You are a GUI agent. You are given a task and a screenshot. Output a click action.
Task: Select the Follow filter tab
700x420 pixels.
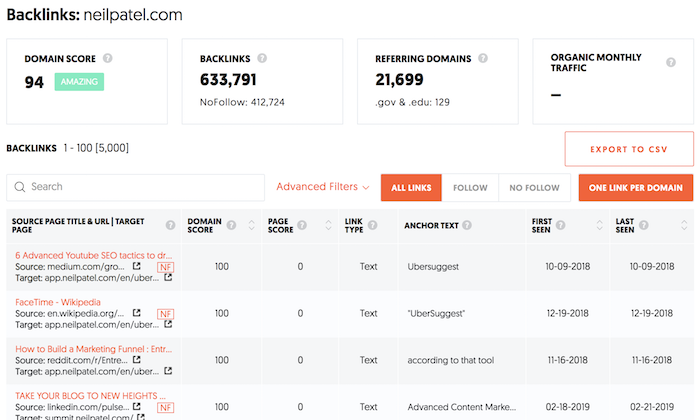470,187
